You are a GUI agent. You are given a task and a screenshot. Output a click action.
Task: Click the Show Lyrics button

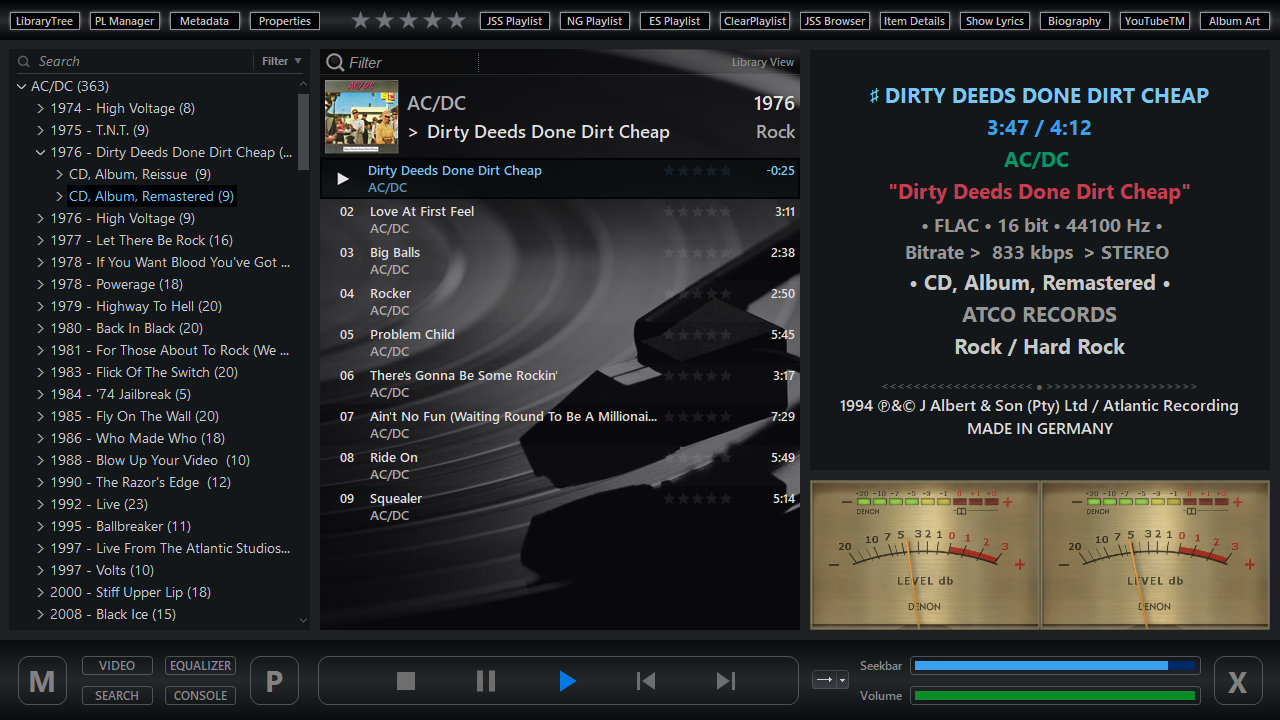995,21
